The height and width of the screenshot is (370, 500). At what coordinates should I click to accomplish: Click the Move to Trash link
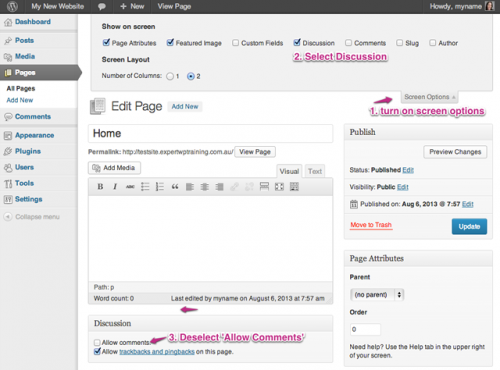[371, 225]
